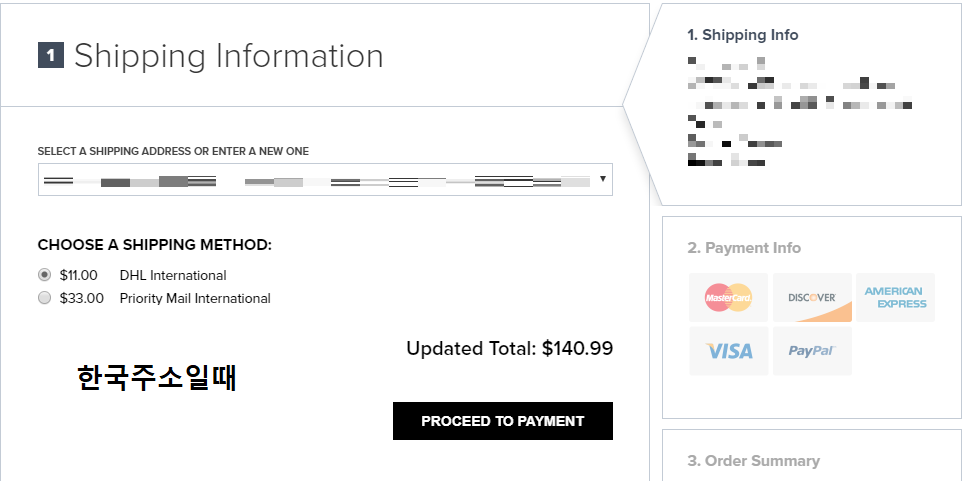Image resolution: width=962 pixels, height=481 pixels.
Task: Click the Updated Total amount text
Action: pos(509,349)
